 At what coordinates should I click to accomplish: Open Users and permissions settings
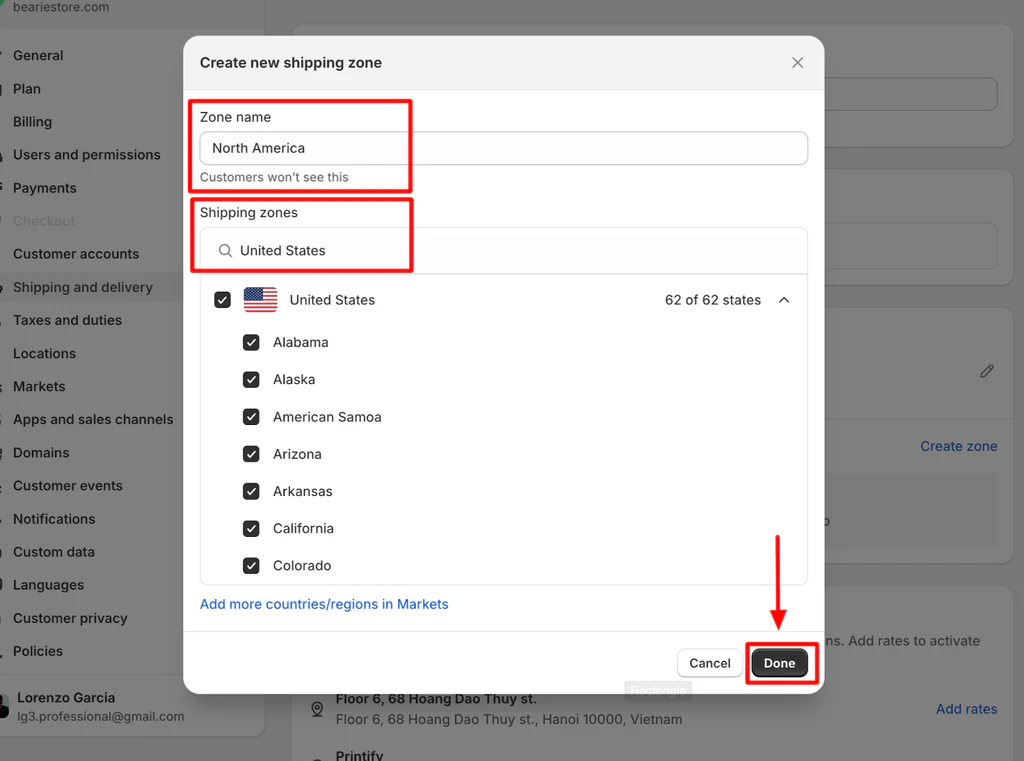click(87, 155)
